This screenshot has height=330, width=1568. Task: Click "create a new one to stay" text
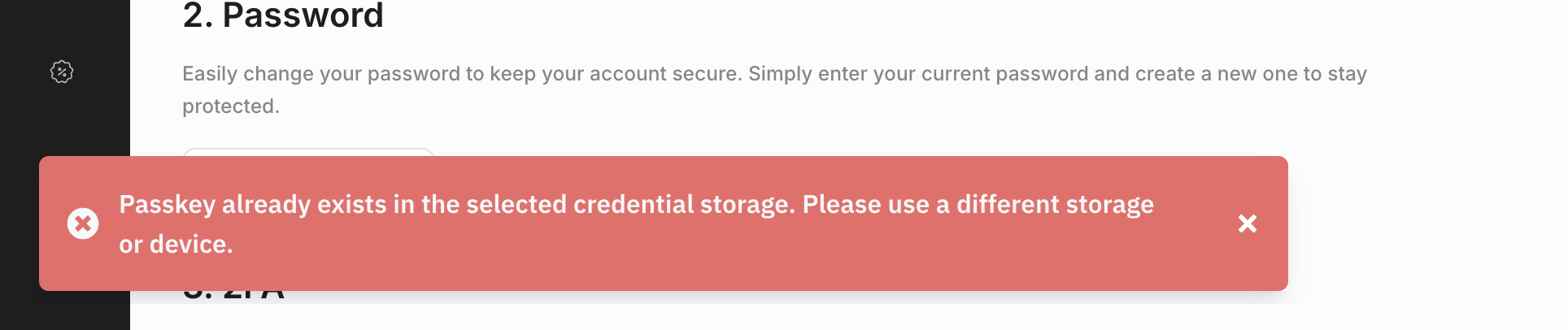click(x=1251, y=74)
